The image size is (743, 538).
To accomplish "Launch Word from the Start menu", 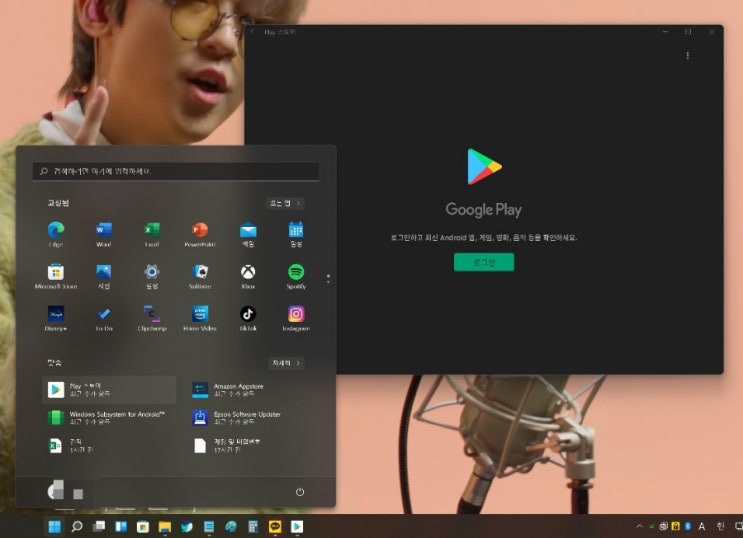I will click(x=104, y=234).
